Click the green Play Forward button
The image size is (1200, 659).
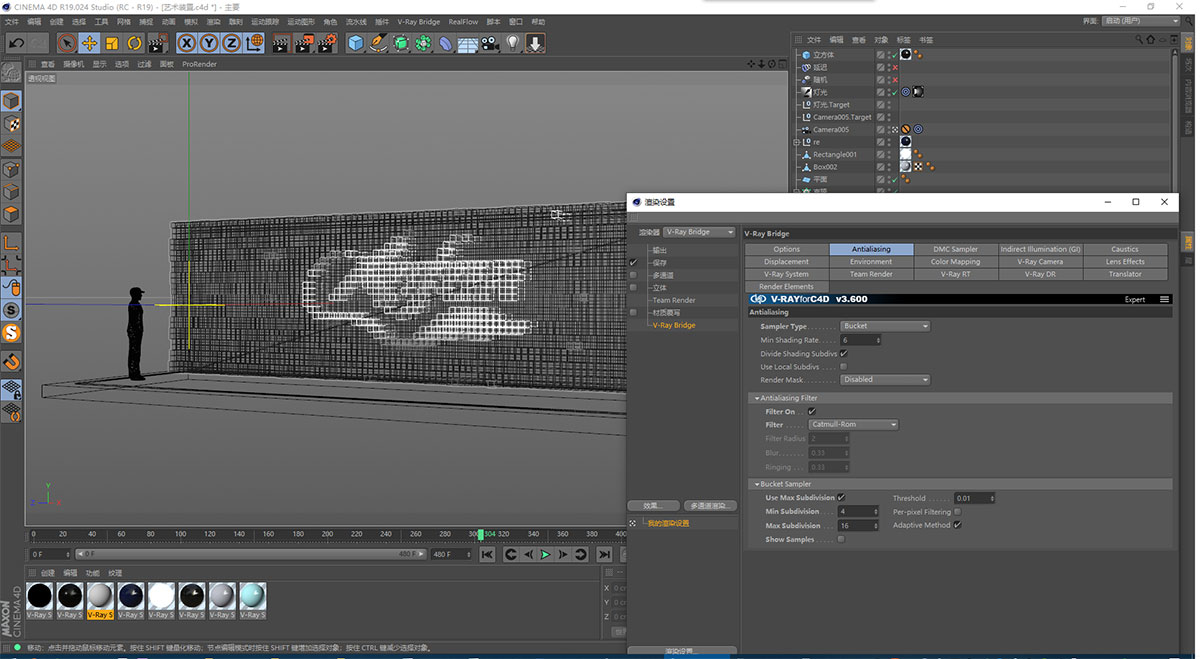tap(546, 554)
